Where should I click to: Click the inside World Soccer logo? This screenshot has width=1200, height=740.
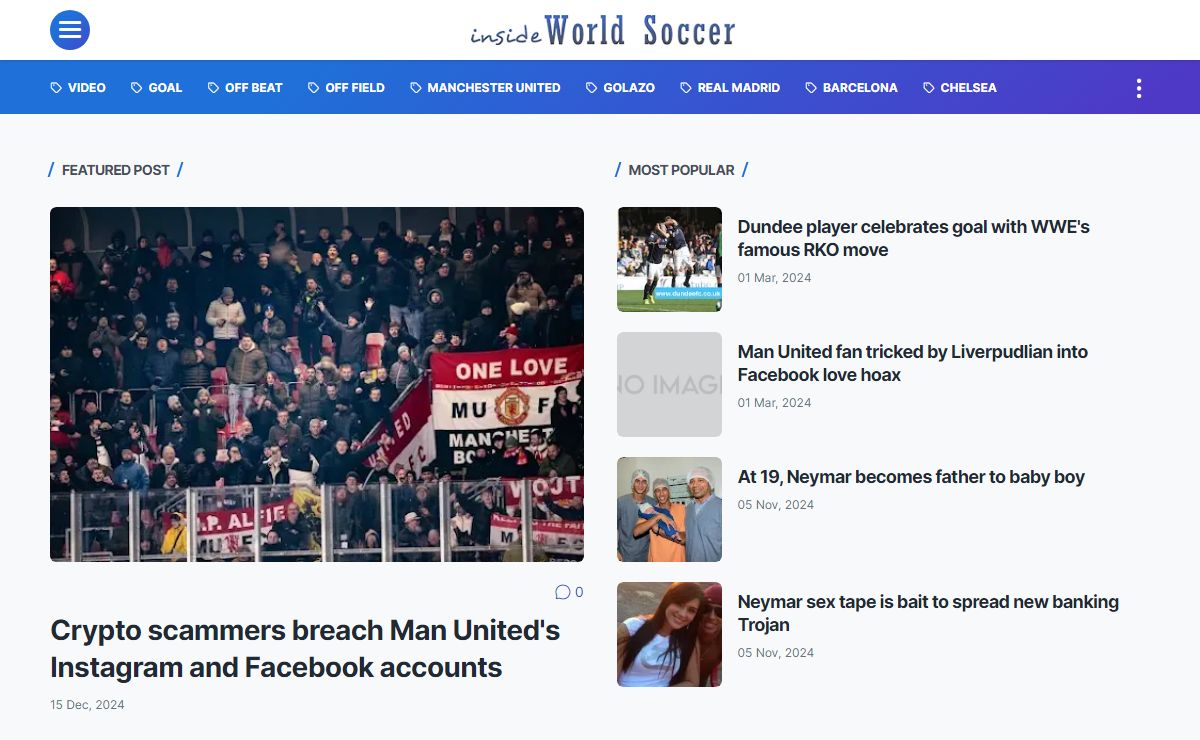click(603, 31)
